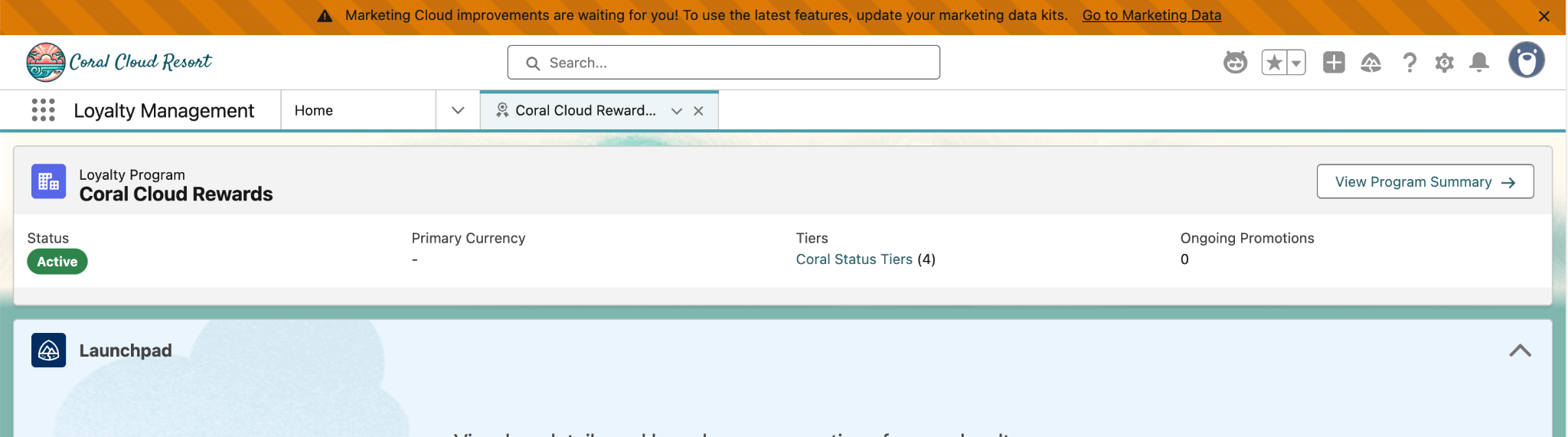1568x437 pixels.
Task: Click the Agentforce Astro icon
Action: click(1235, 63)
